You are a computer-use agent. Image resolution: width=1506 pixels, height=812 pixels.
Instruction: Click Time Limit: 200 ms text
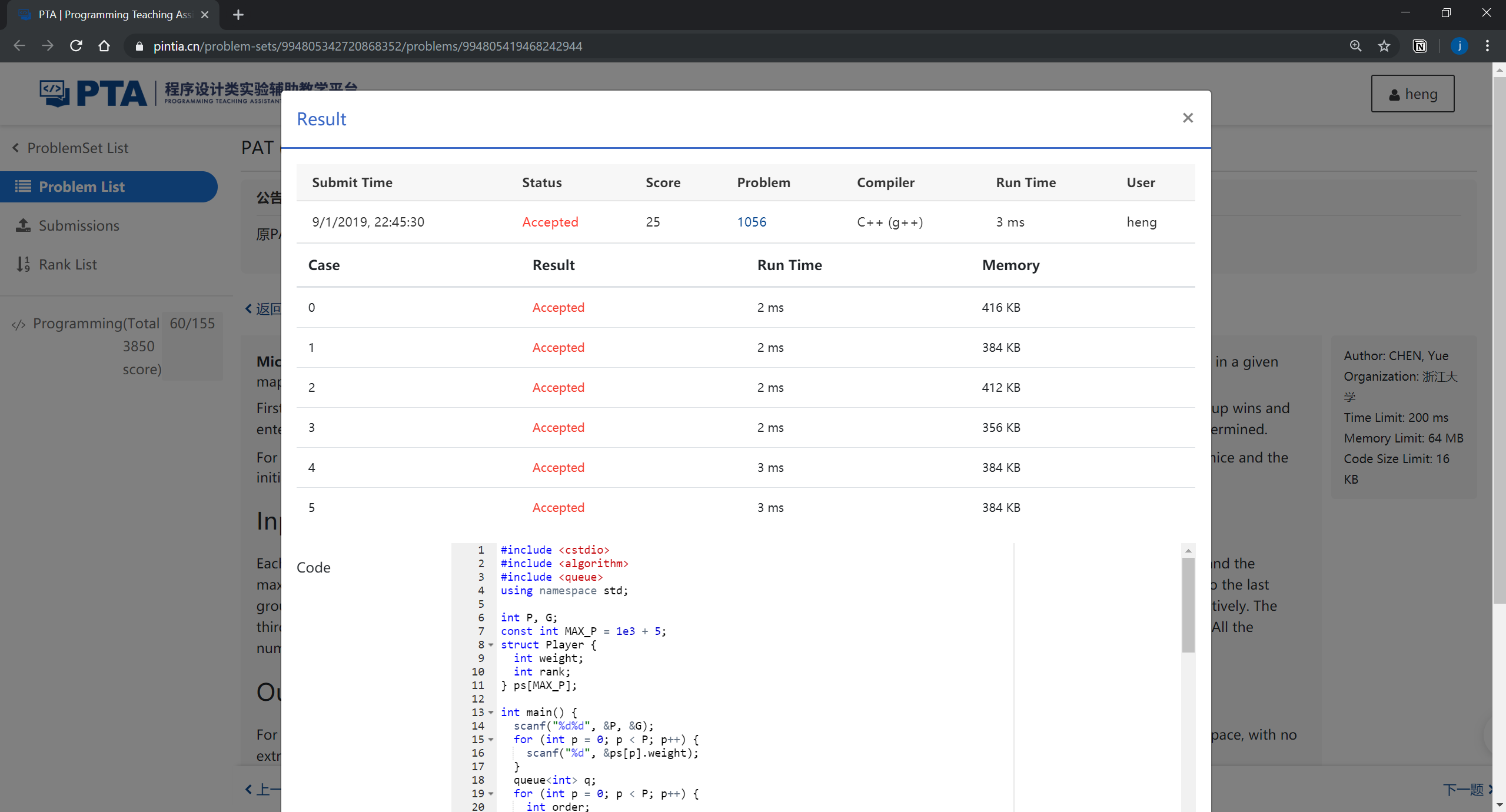pyautogui.click(x=1396, y=417)
